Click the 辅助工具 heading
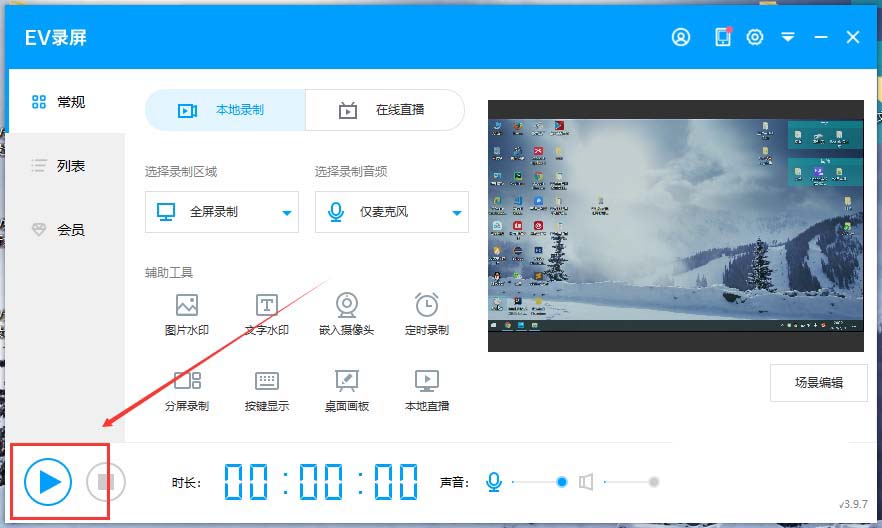The height and width of the screenshot is (528, 882). click(169, 273)
